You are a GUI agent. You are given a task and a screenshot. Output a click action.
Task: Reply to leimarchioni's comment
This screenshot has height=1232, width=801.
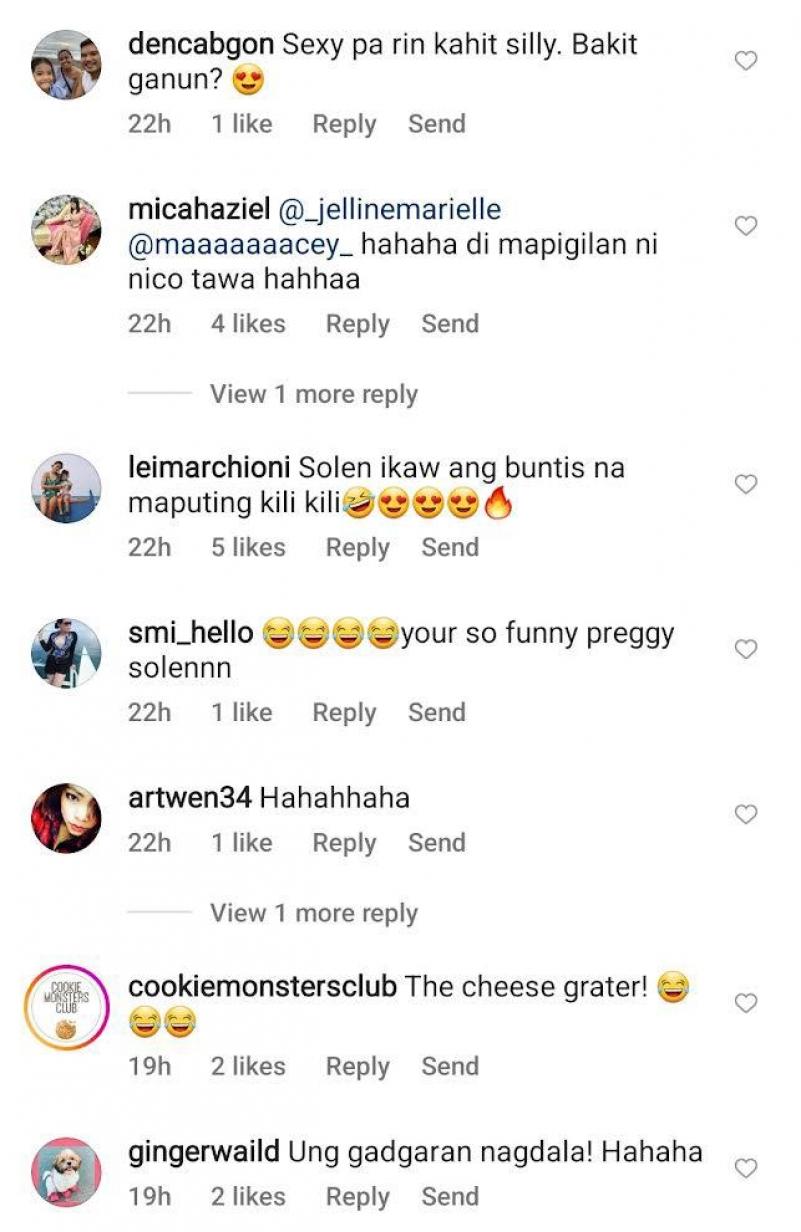tap(357, 548)
